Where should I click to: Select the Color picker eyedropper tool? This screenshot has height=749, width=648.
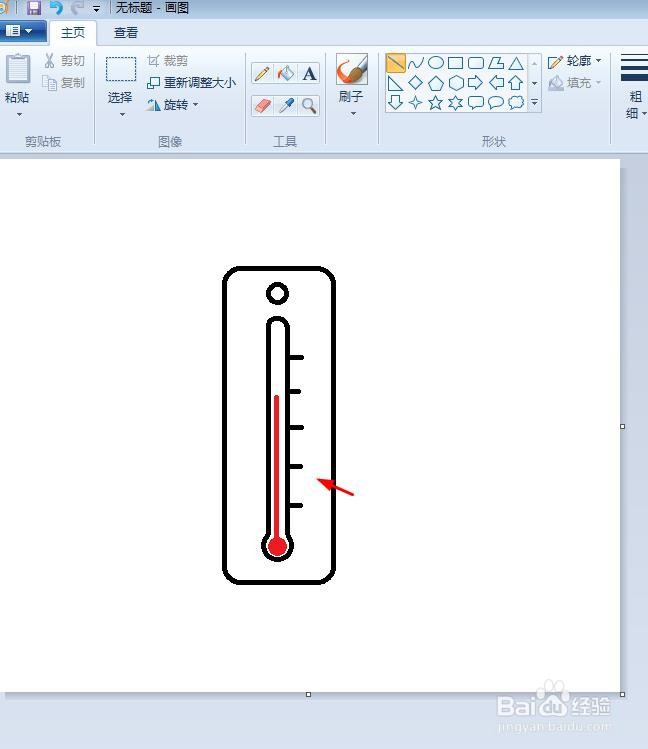(x=286, y=106)
